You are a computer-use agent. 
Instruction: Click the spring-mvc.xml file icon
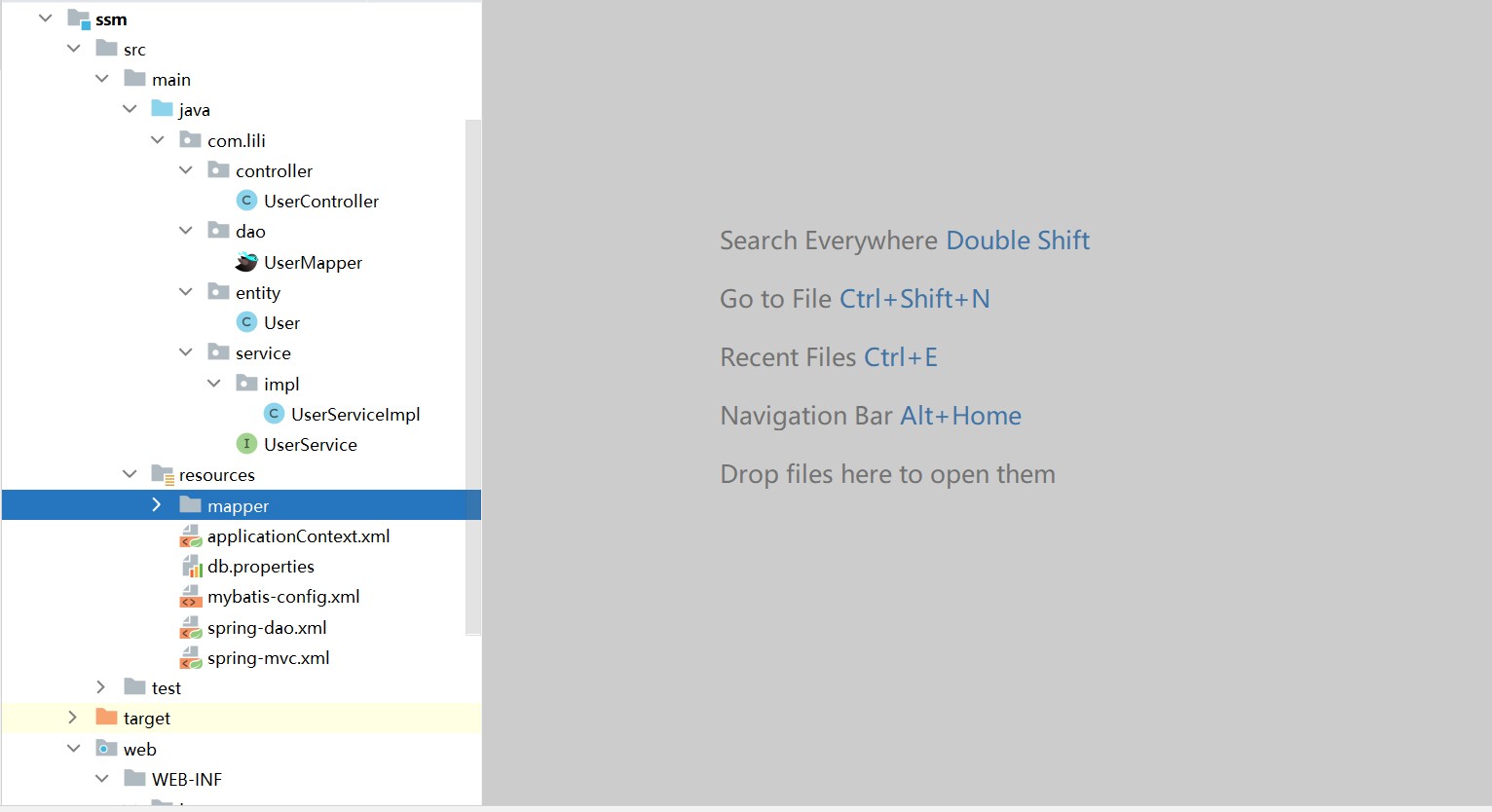pyautogui.click(x=191, y=658)
